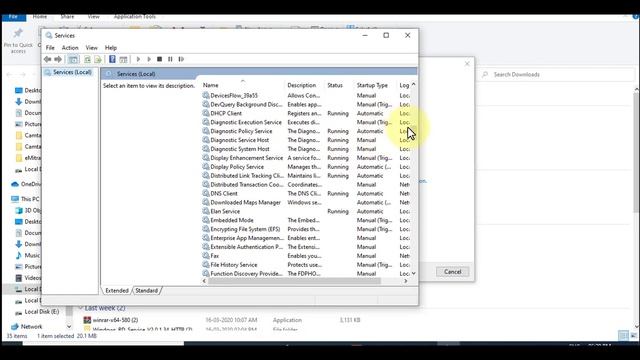The height and width of the screenshot is (360, 640).
Task: Click the Pause Service toolbar icon
Action: (170, 59)
